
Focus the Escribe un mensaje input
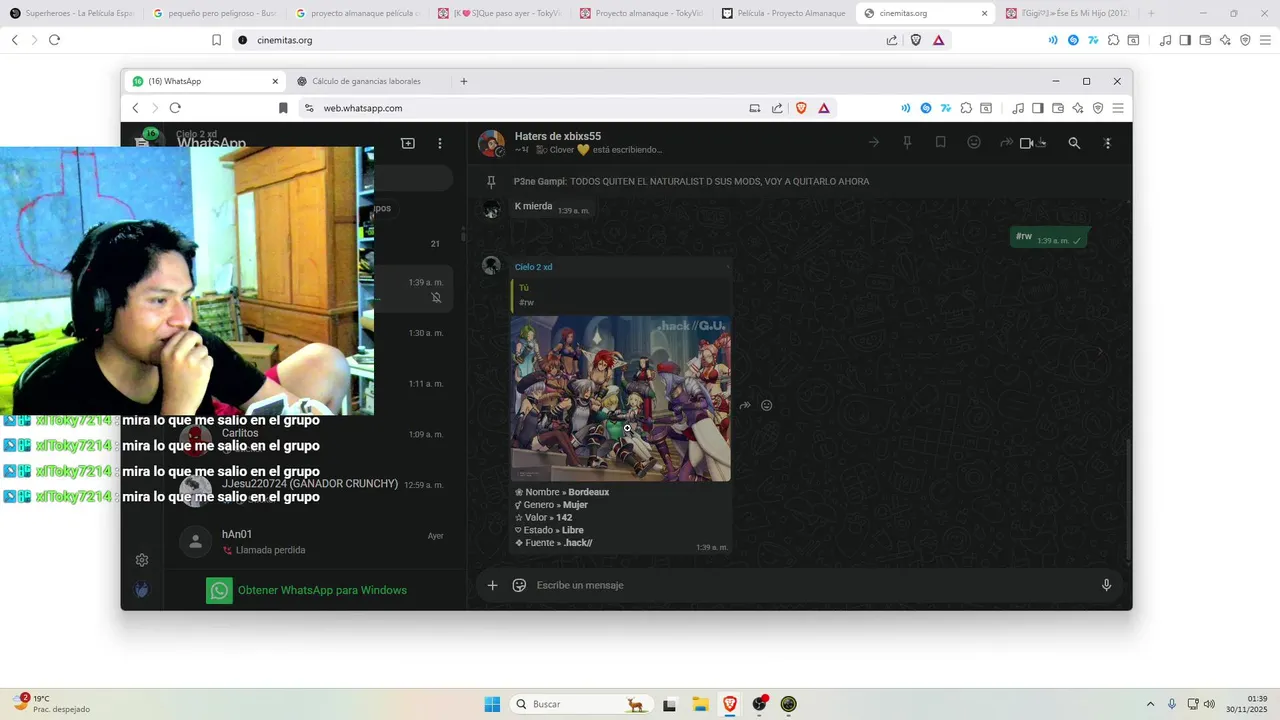point(810,585)
